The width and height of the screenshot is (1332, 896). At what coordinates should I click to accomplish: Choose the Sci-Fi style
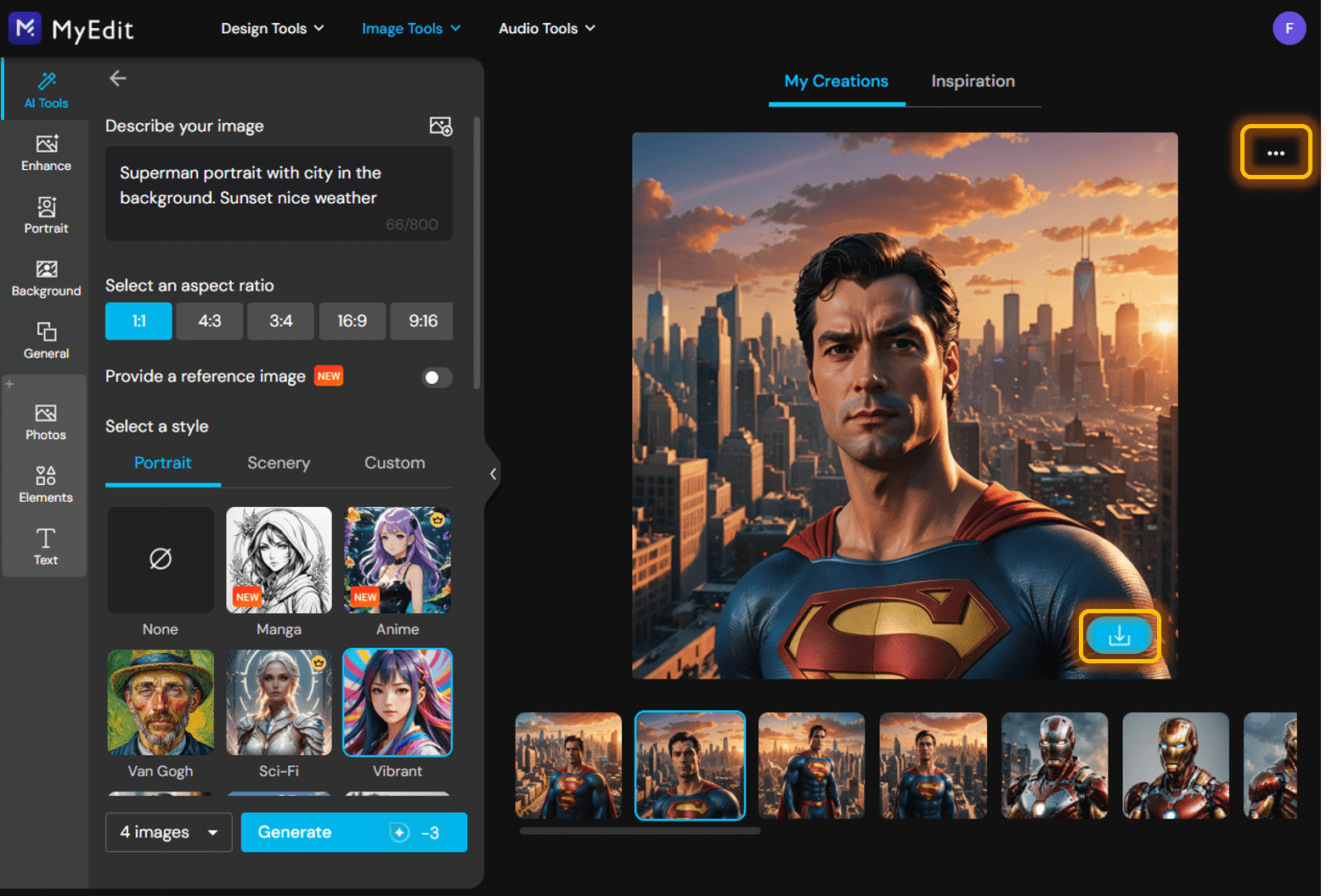coord(279,702)
